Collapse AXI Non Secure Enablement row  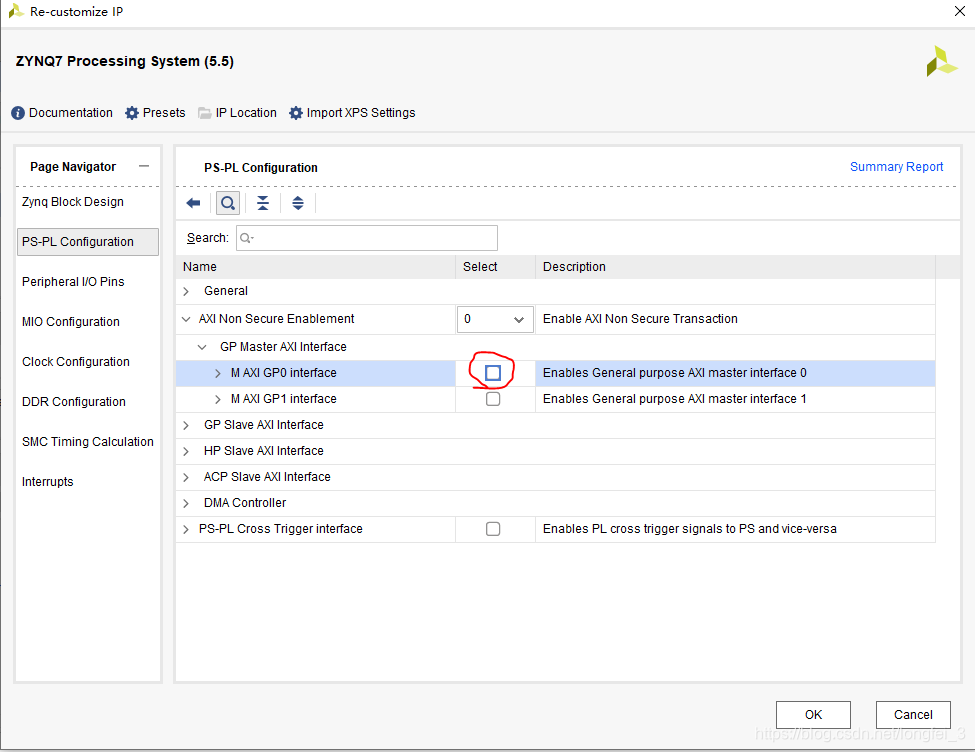coord(186,319)
